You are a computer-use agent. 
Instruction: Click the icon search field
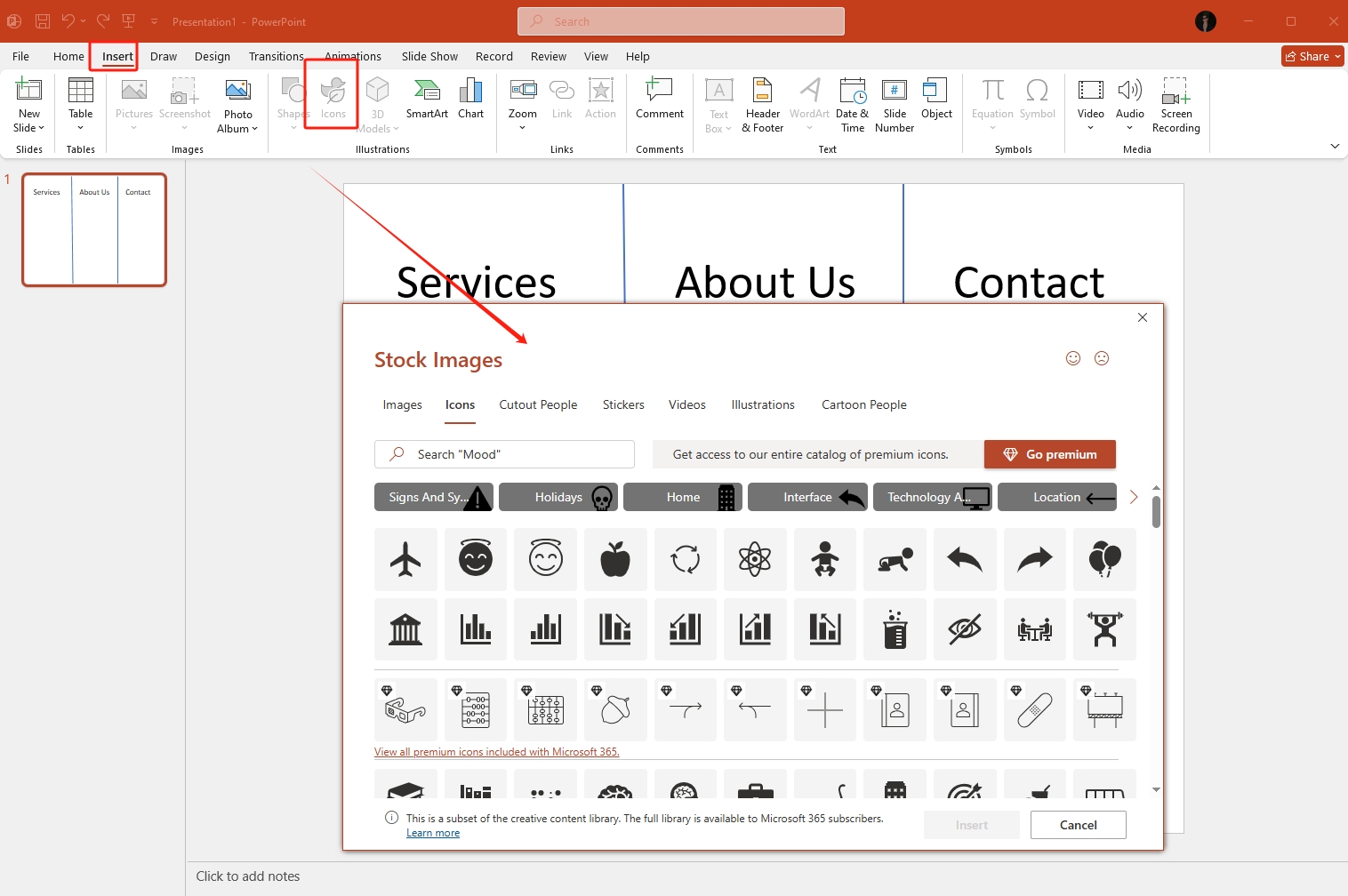[504, 454]
